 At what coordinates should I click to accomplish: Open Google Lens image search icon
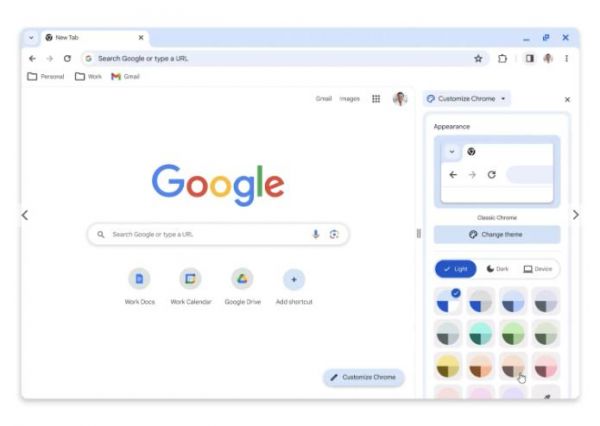(x=334, y=234)
